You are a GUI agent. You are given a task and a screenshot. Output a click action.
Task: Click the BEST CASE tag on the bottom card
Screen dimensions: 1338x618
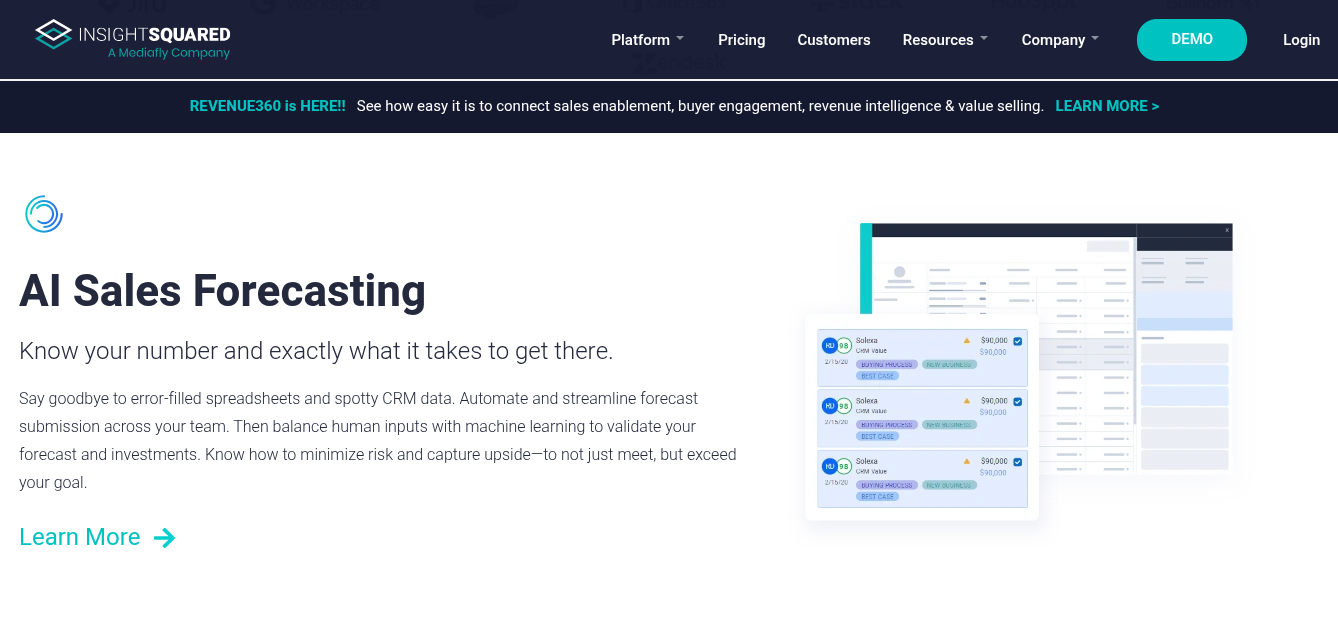[878, 496]
